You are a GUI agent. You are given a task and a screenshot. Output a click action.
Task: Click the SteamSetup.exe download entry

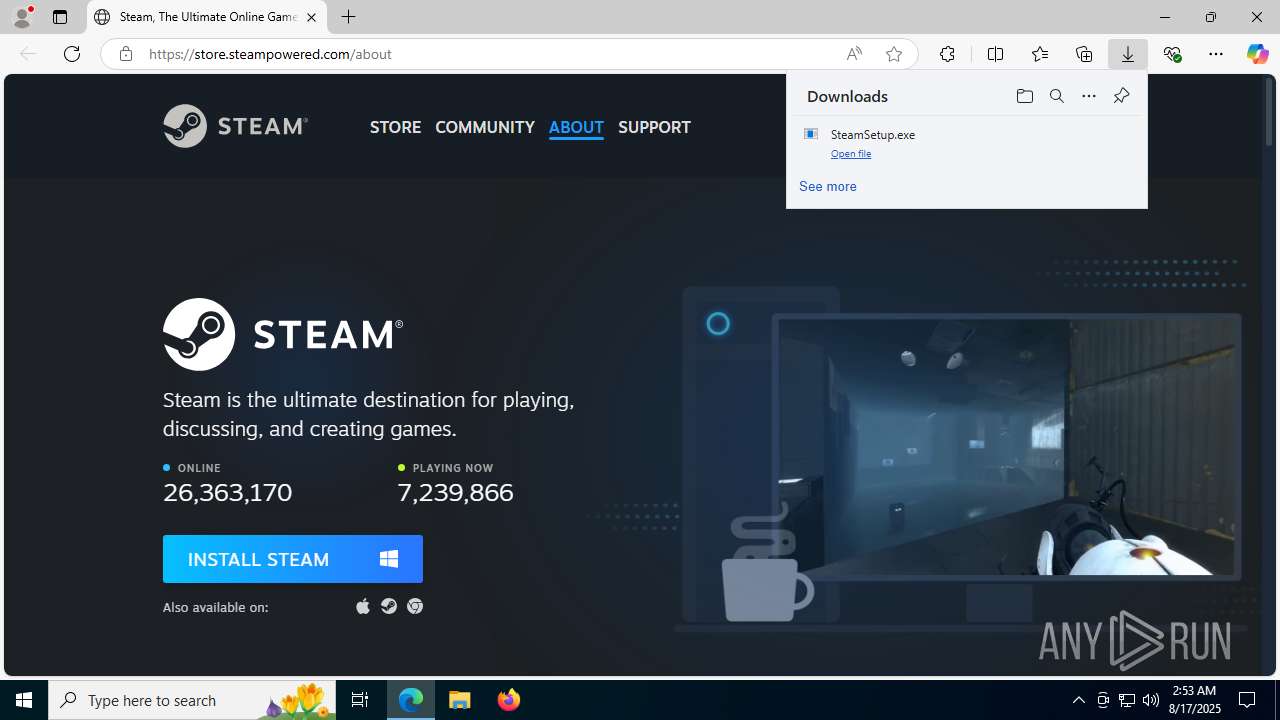click(966, 143)
